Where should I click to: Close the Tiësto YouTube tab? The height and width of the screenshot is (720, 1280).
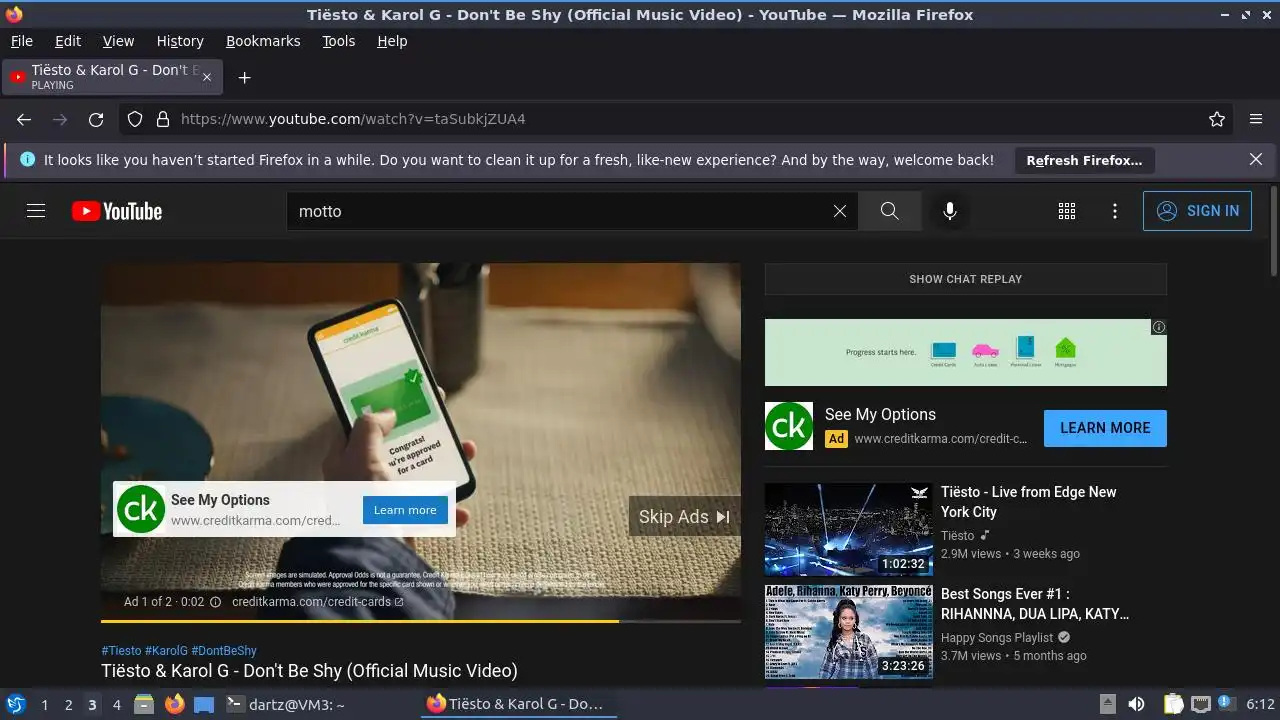pos(207,77)
